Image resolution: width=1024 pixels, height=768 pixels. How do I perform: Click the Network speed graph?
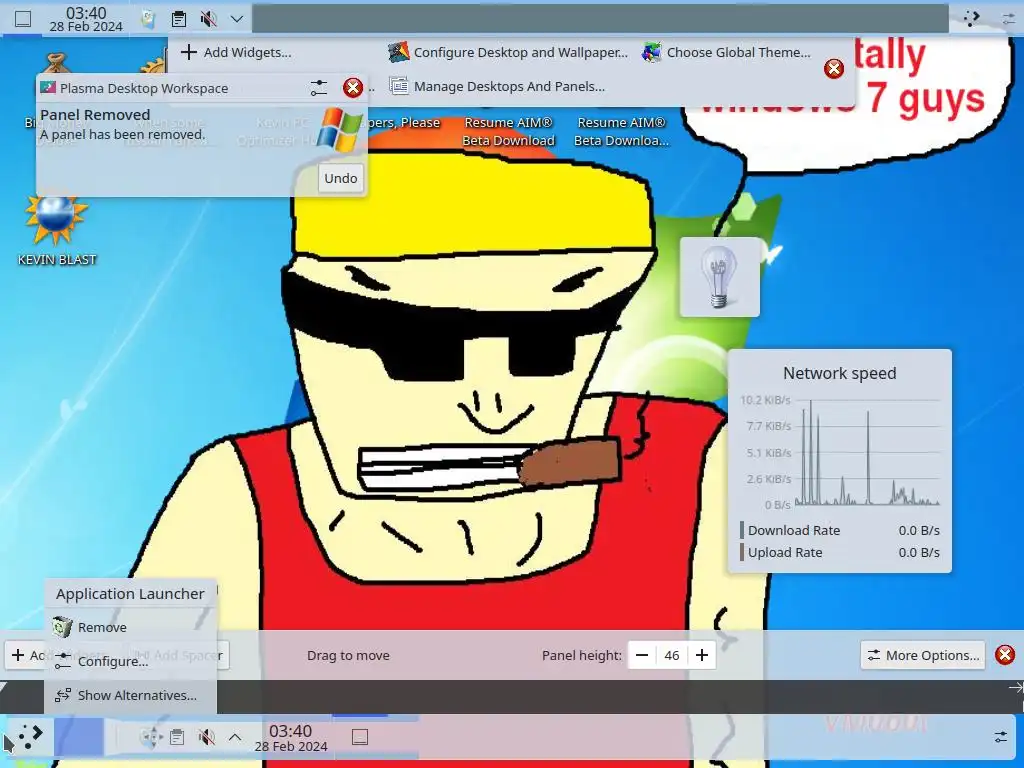point(840,452)
